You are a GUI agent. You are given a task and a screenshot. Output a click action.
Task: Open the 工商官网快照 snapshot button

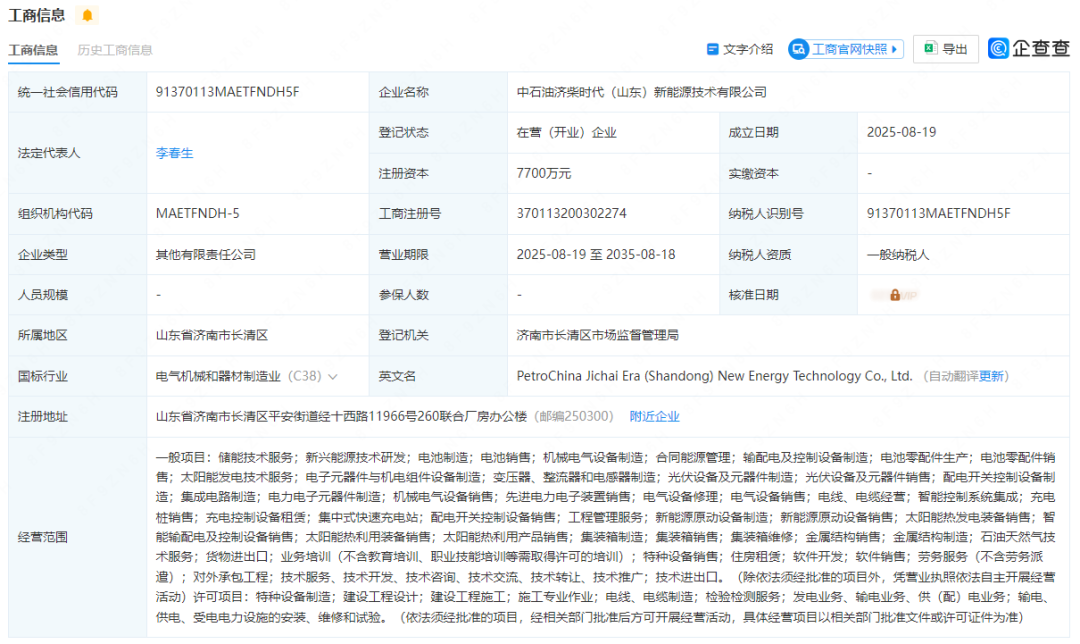click(845, 49)
